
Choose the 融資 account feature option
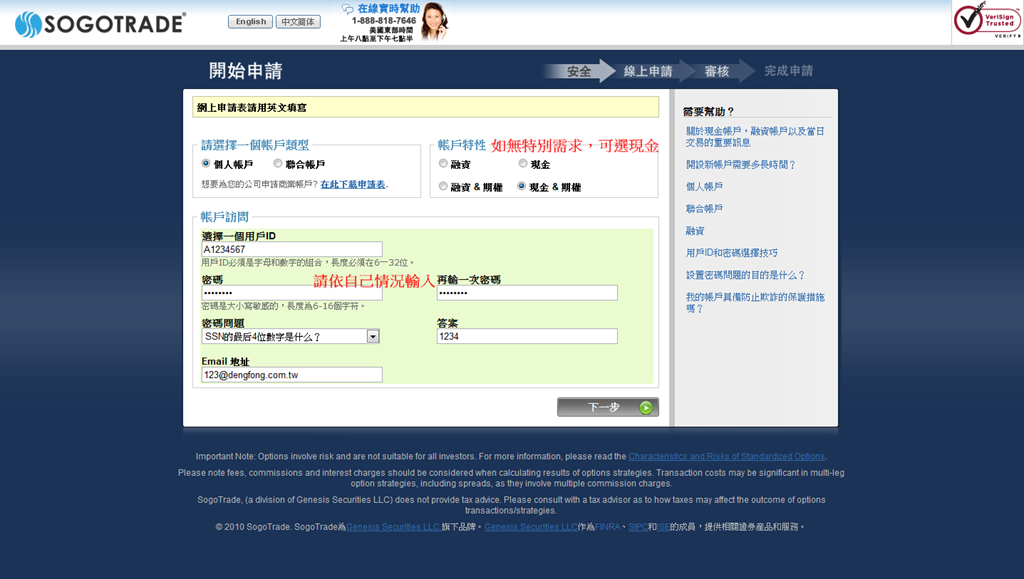tap(443, 163)
